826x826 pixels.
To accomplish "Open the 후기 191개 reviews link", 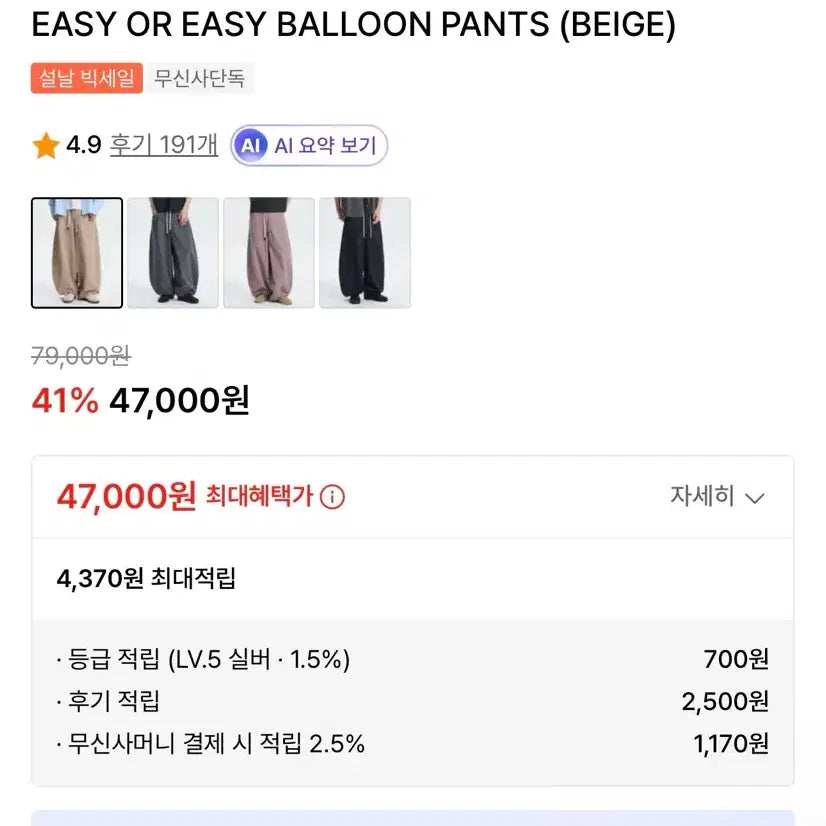I will click(x=164, y=146).
